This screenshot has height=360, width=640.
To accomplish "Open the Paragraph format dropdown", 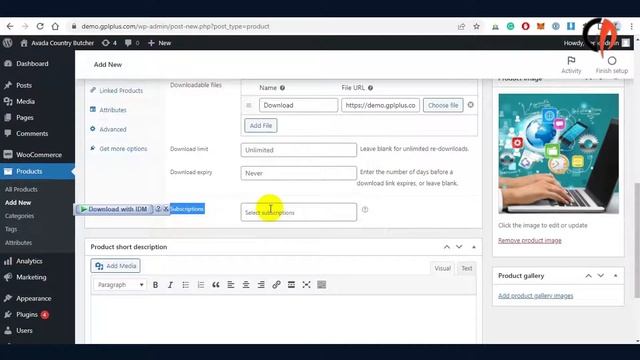I will point(120,285).
